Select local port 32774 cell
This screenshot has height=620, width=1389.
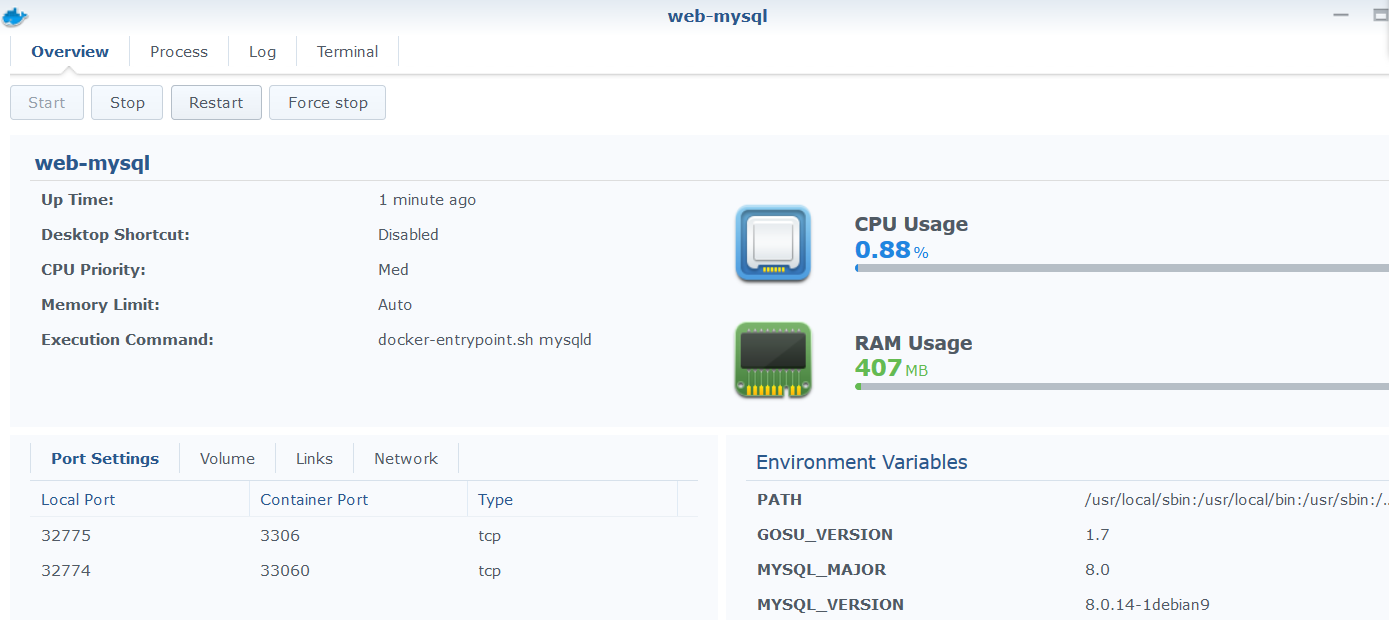pos(66,571)
